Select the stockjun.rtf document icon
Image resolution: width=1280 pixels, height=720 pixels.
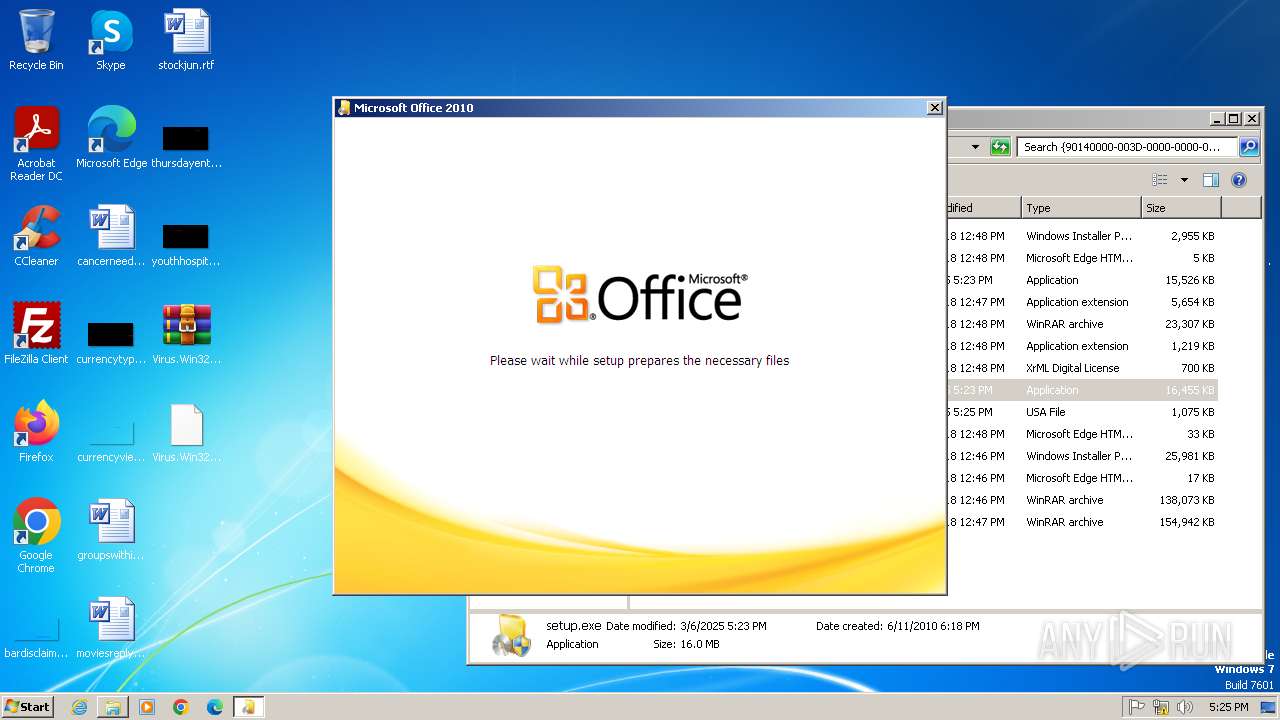pos(186,40)
